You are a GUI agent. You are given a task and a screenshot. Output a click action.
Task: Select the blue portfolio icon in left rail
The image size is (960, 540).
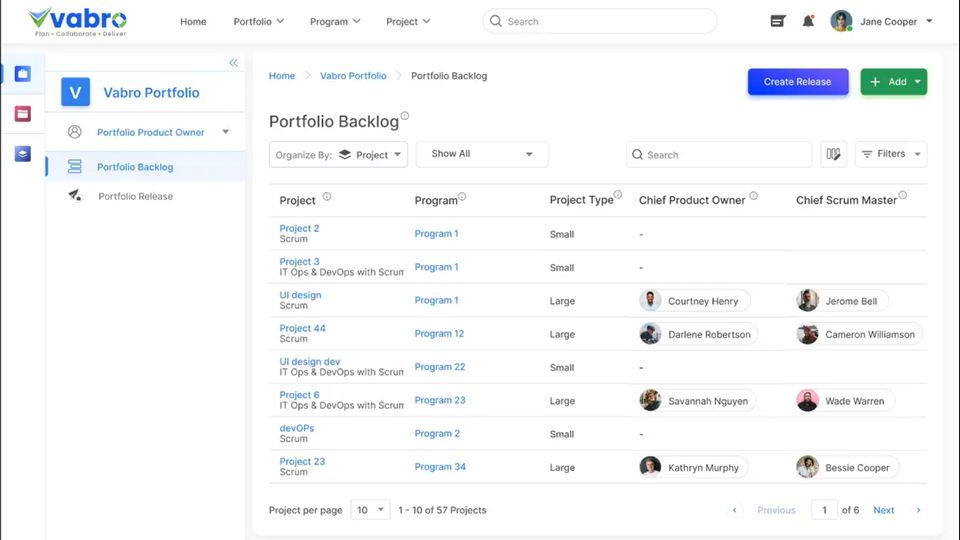coord(22,74)
